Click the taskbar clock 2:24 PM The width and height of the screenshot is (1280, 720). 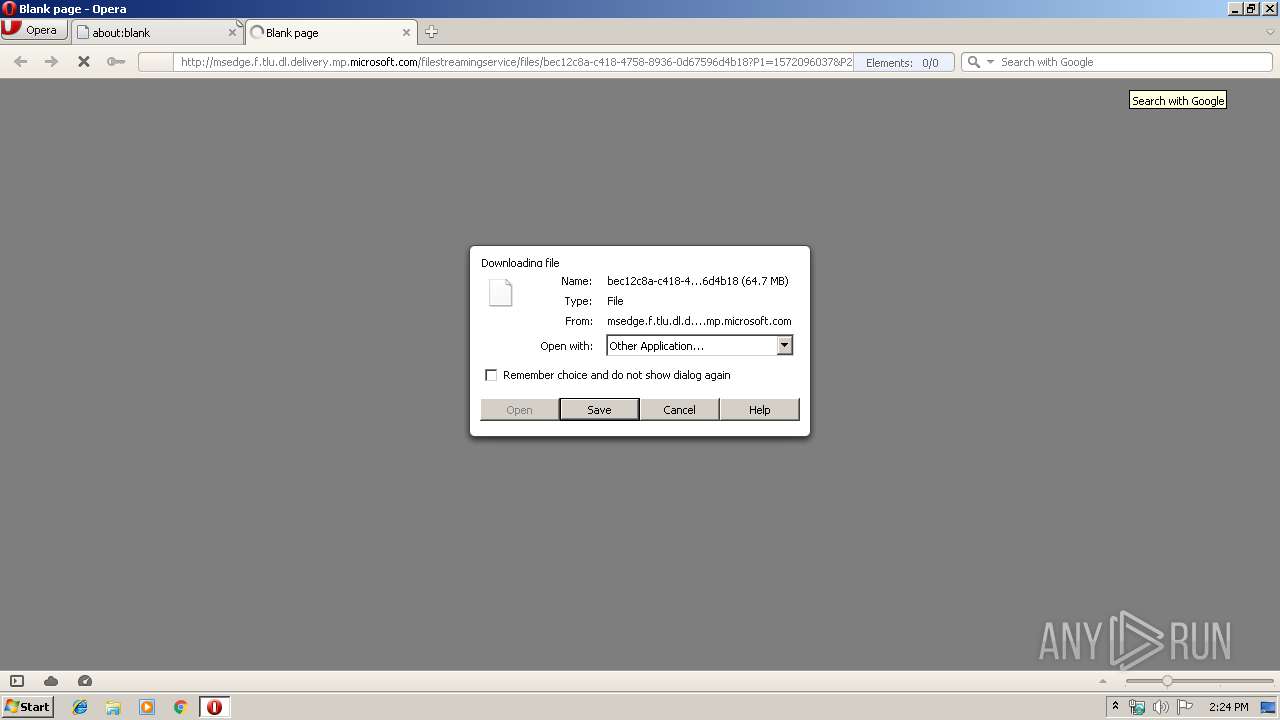click(1229, 707)
